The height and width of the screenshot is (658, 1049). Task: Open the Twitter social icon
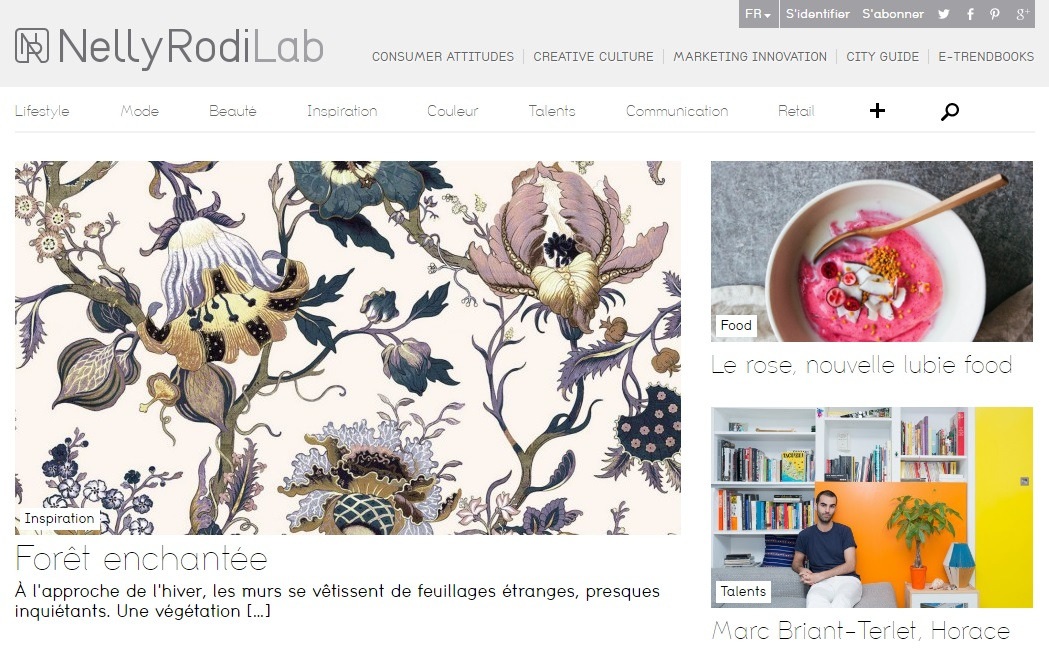coord(943,14)
